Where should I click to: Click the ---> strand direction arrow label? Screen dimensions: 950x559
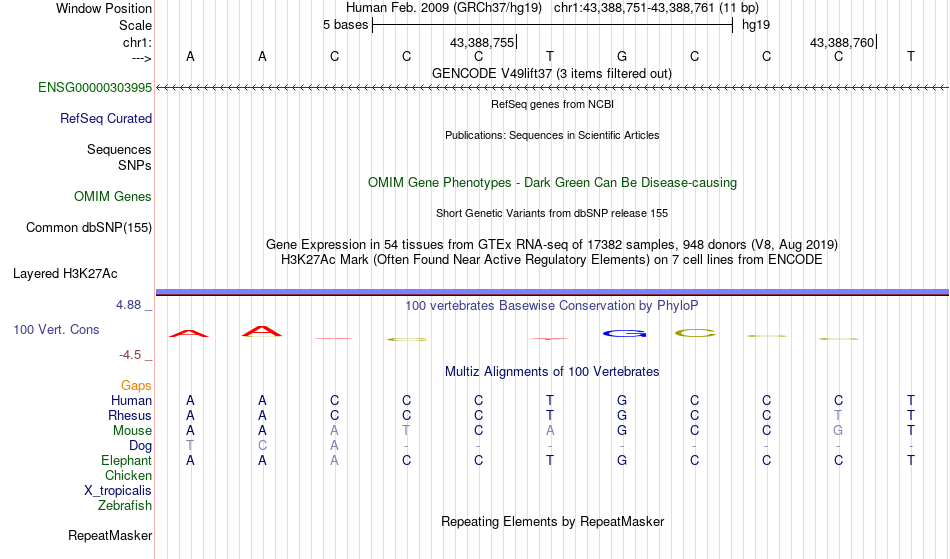142,58
